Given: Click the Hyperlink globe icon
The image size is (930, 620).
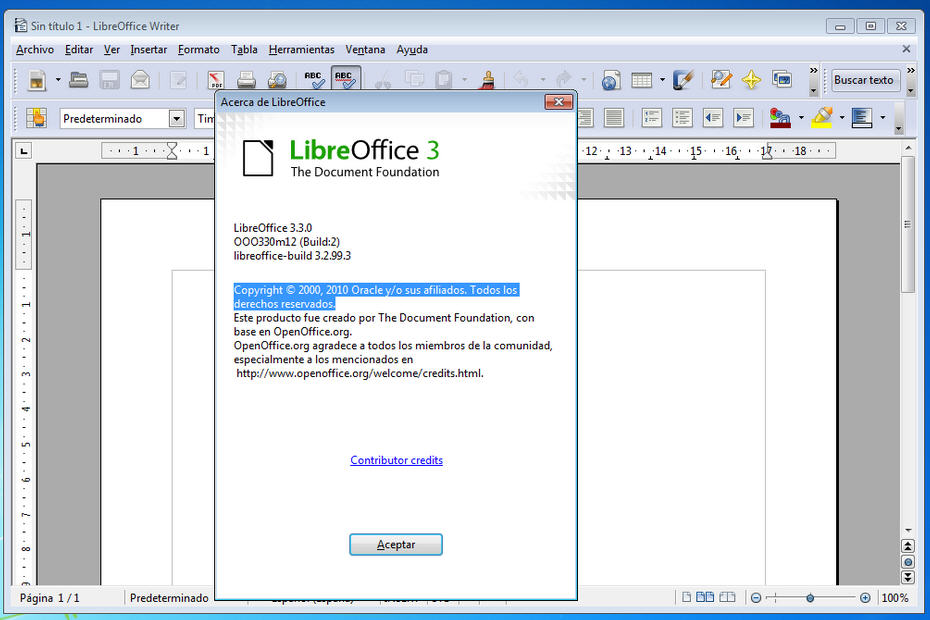Looking at the screenshot, I should [610, 80].
